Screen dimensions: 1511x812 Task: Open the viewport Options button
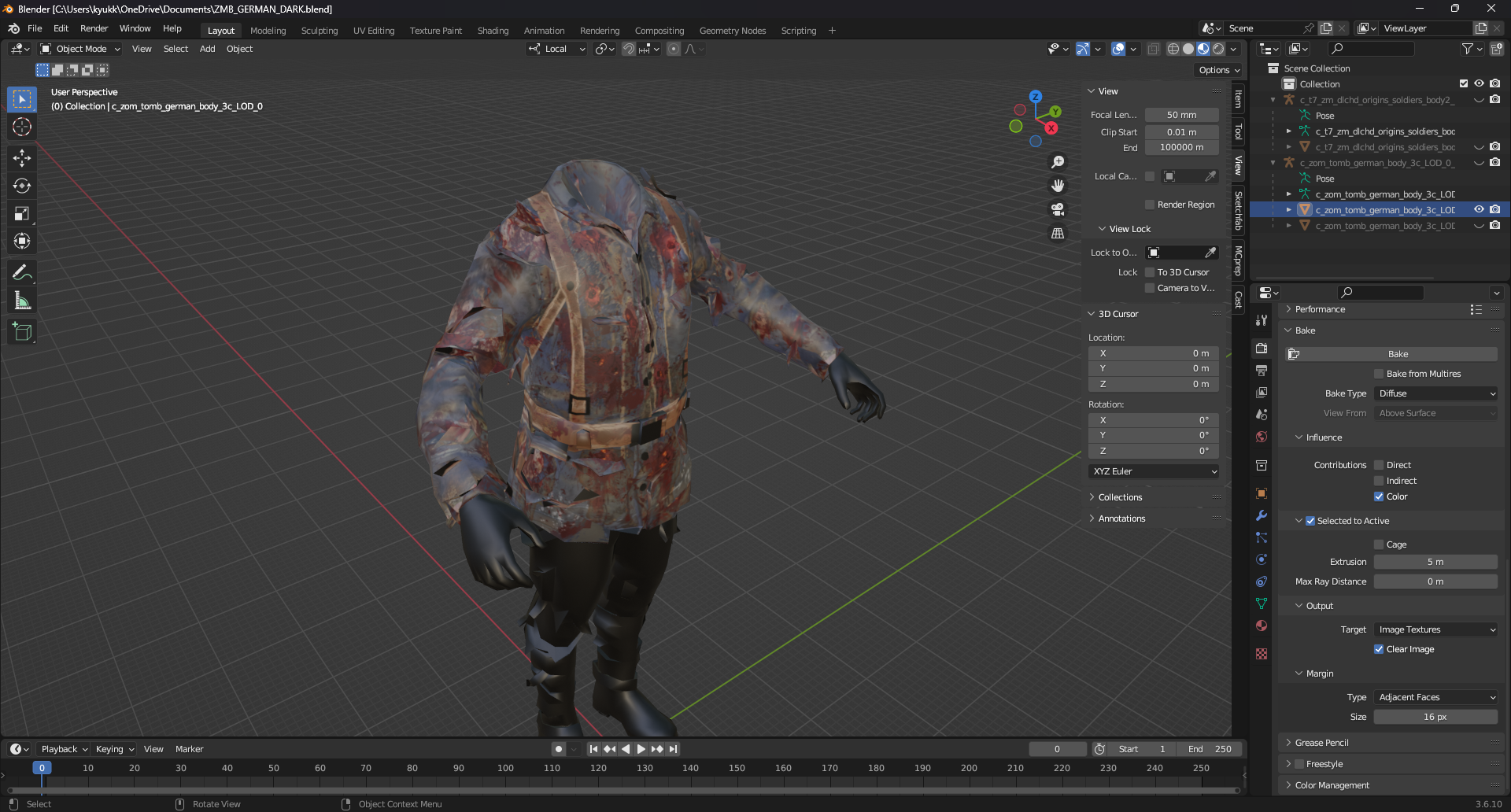[x=1219, y=70]
